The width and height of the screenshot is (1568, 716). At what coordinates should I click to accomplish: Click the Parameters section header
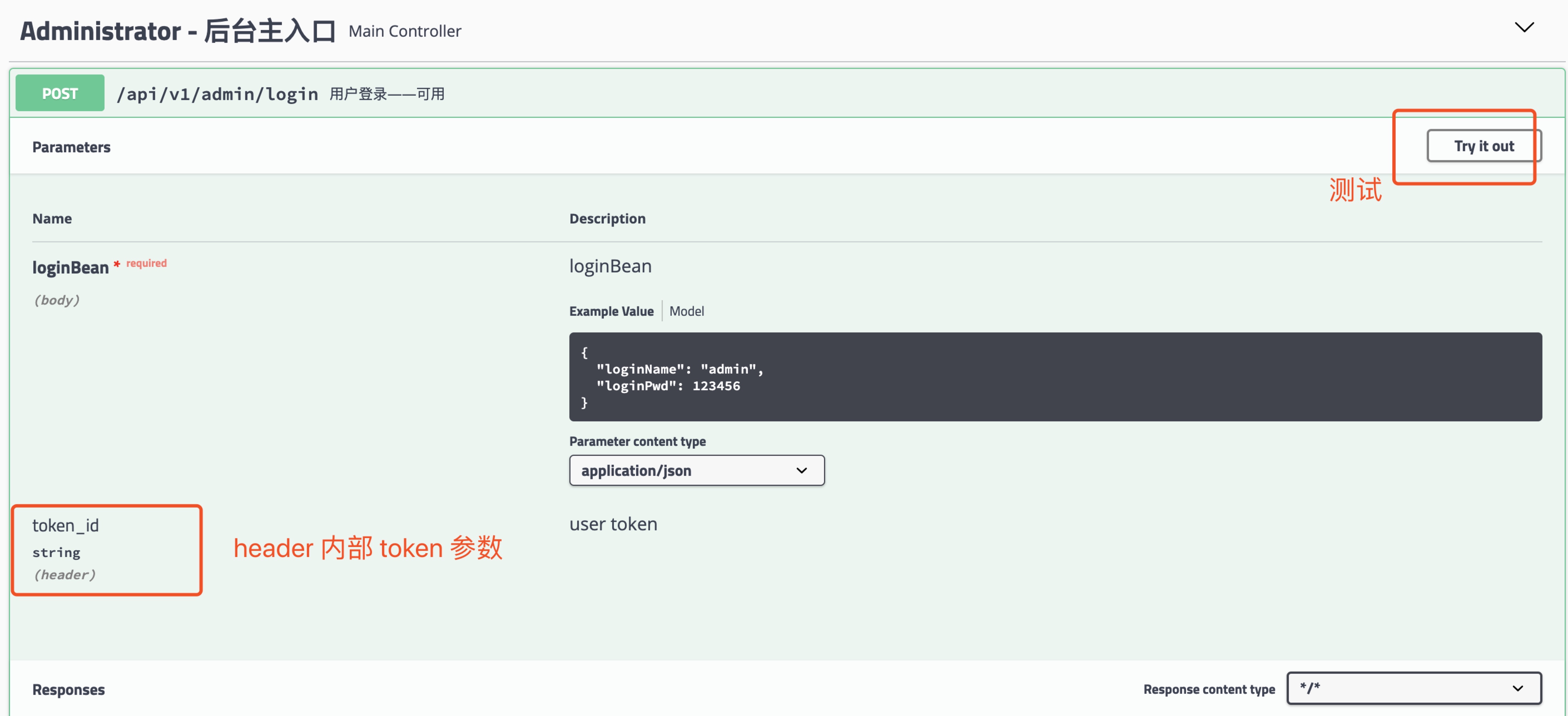[x=71, y=146]
